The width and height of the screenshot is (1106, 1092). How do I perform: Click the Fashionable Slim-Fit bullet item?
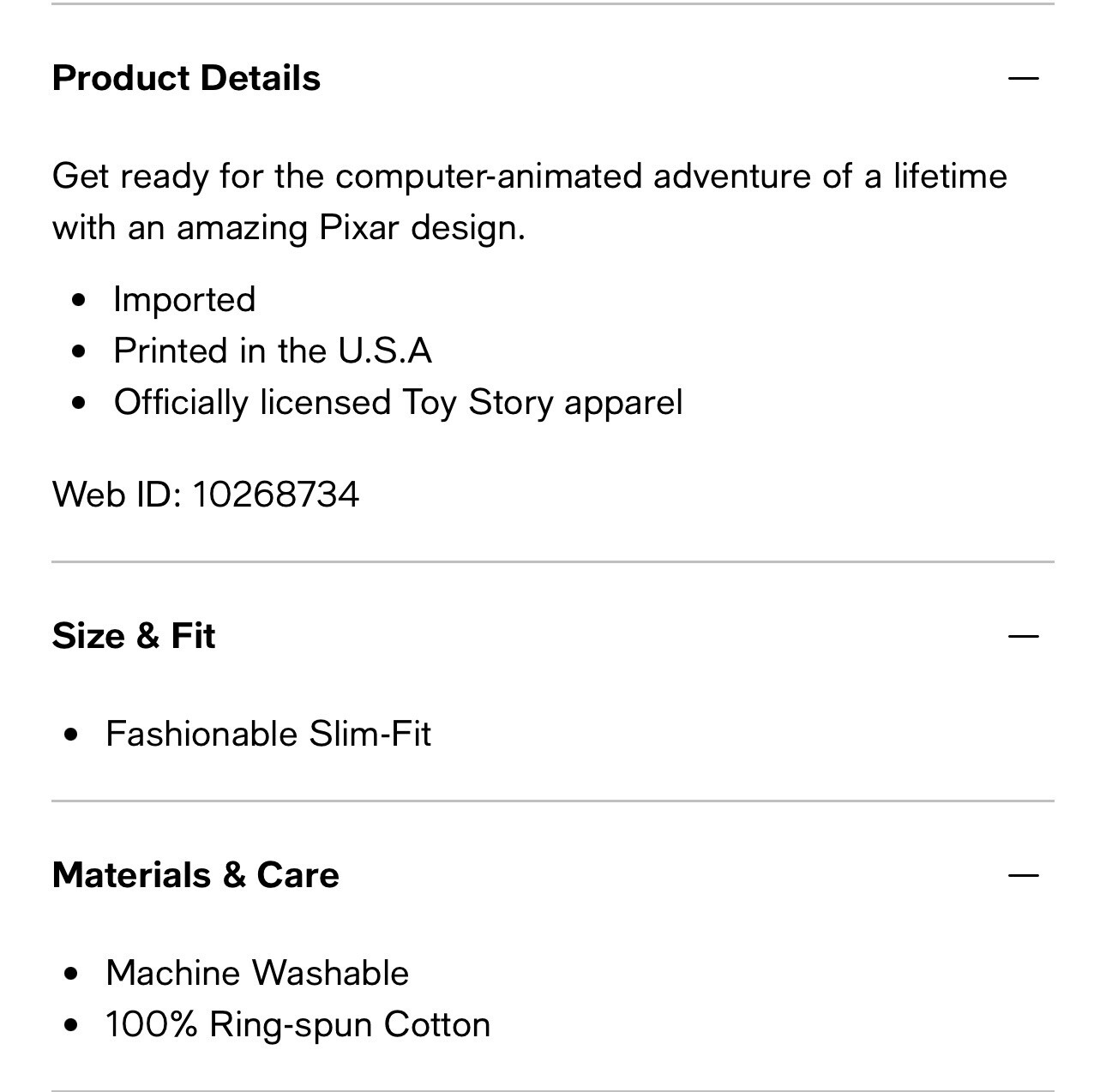point(268,734)
